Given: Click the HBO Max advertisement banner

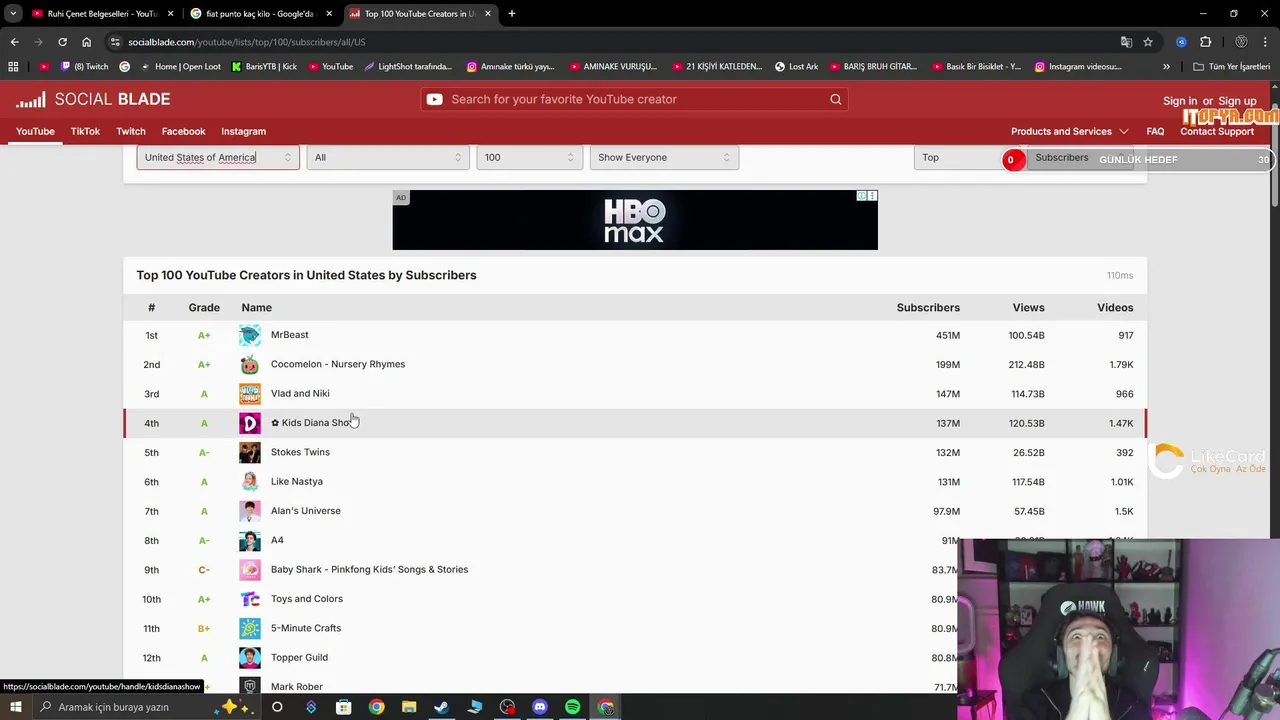Looking at the screenshot, I should [635, 220].
